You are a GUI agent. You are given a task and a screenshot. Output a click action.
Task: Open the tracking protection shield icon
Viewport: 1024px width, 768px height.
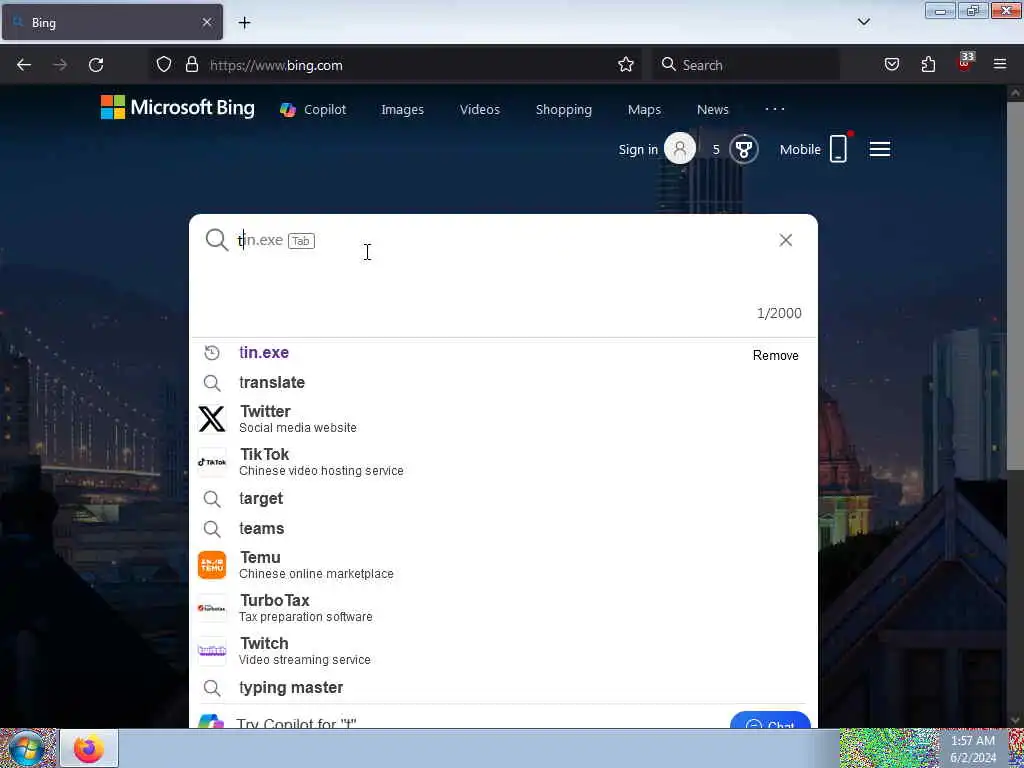point(164,65)
